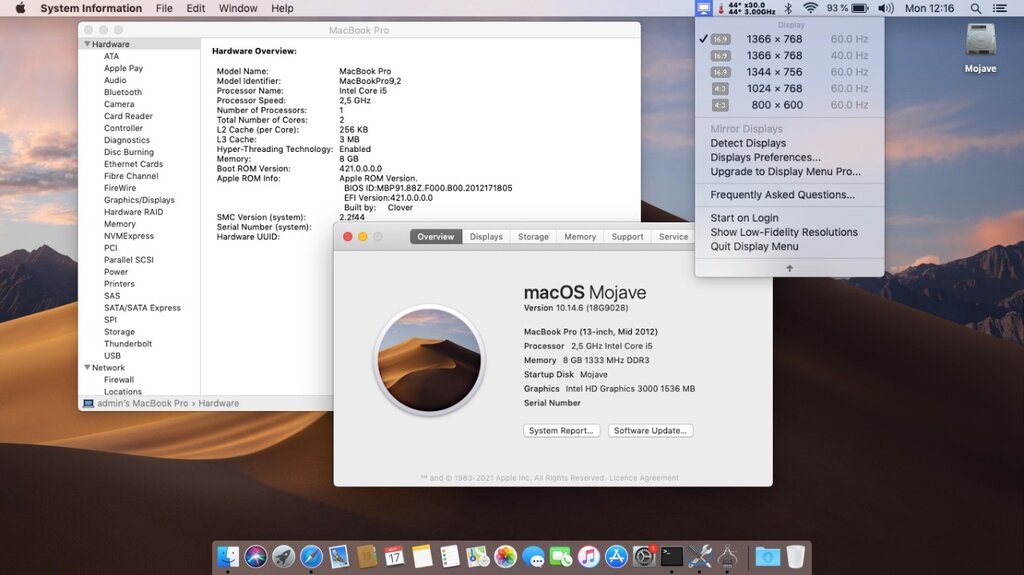1024x575 pixels.
Task: Select 1366 × 768 at 40.0 Hz resolution
Action: (790, 56)
